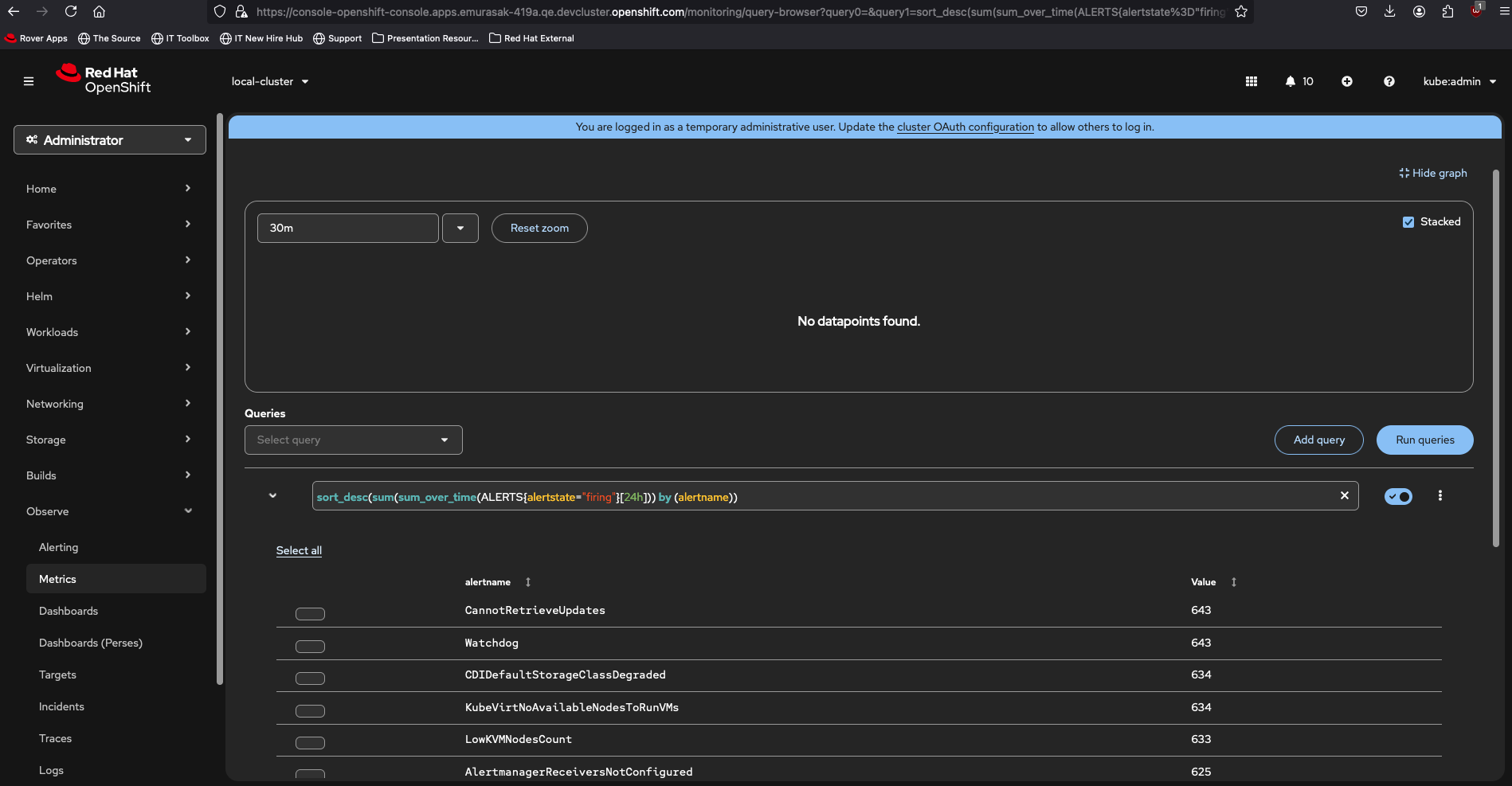Open the application launcher grid
Screen dimensions: 1512x786
point(1252,81)
